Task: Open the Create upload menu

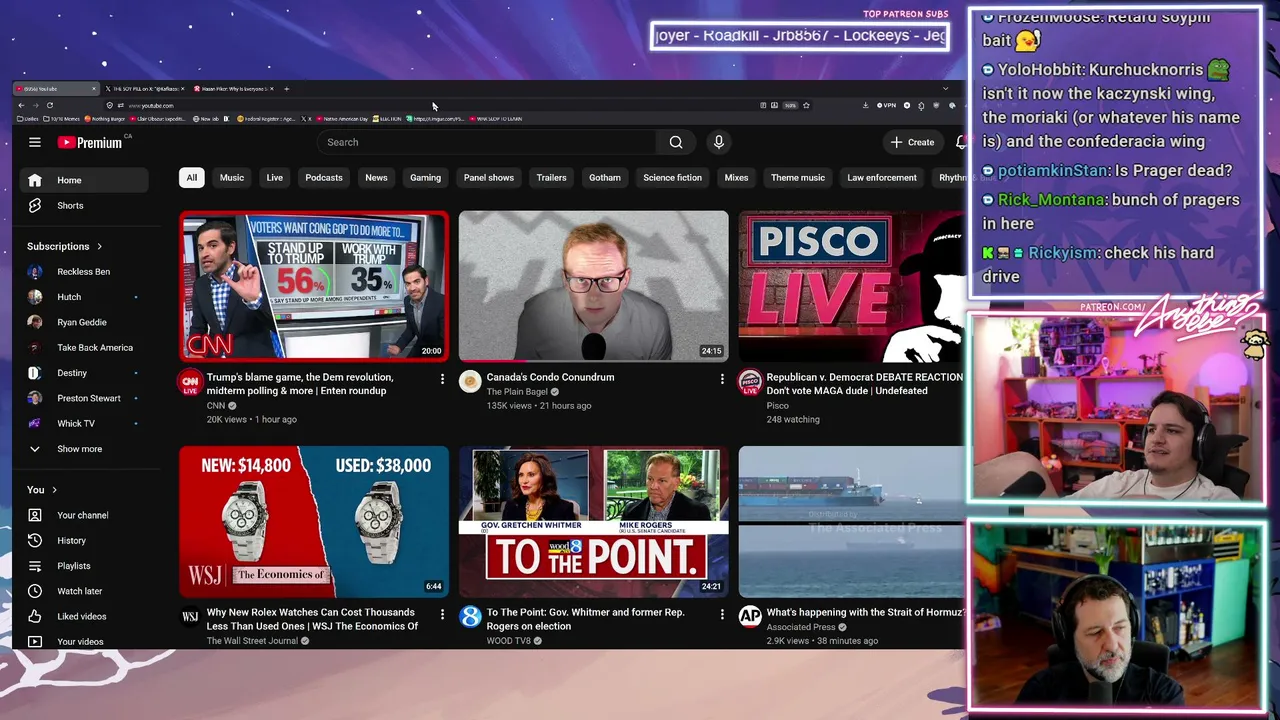Action: click(912, 142)
